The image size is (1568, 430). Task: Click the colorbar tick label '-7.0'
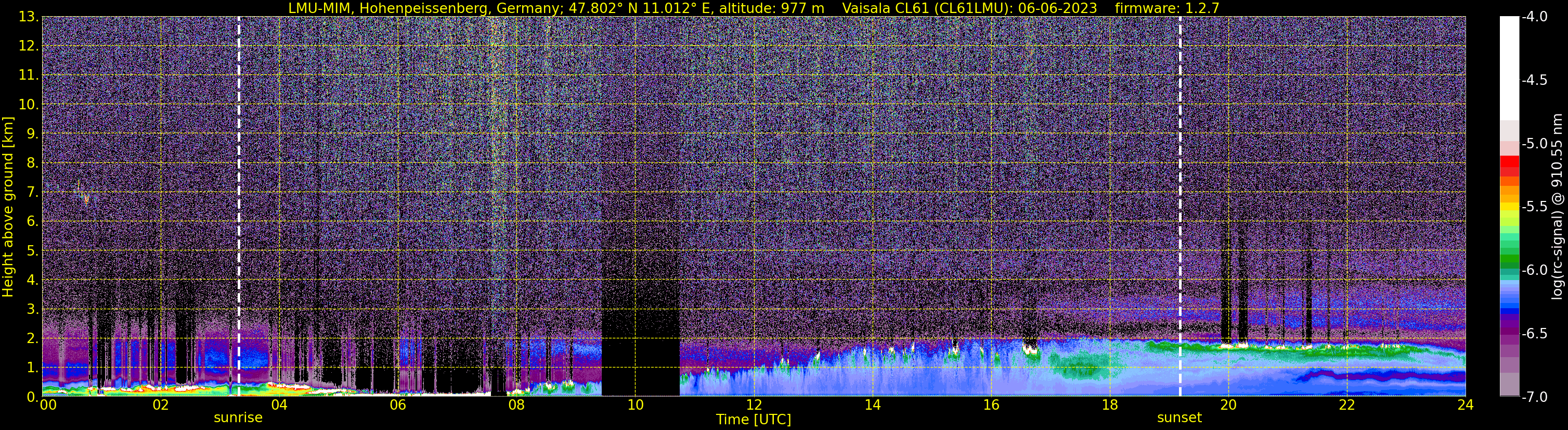point(1534,397)
